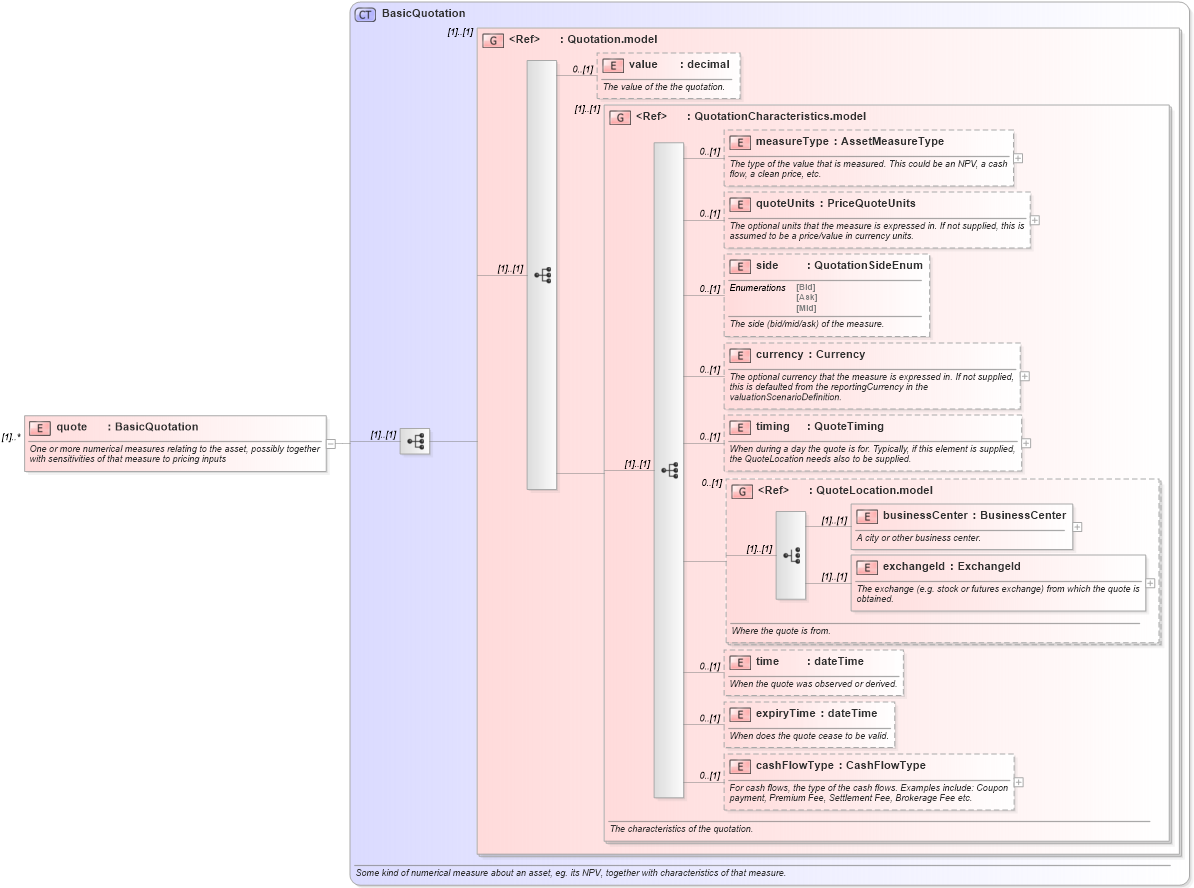Expand the cashFlowType element

(1019, 782)
